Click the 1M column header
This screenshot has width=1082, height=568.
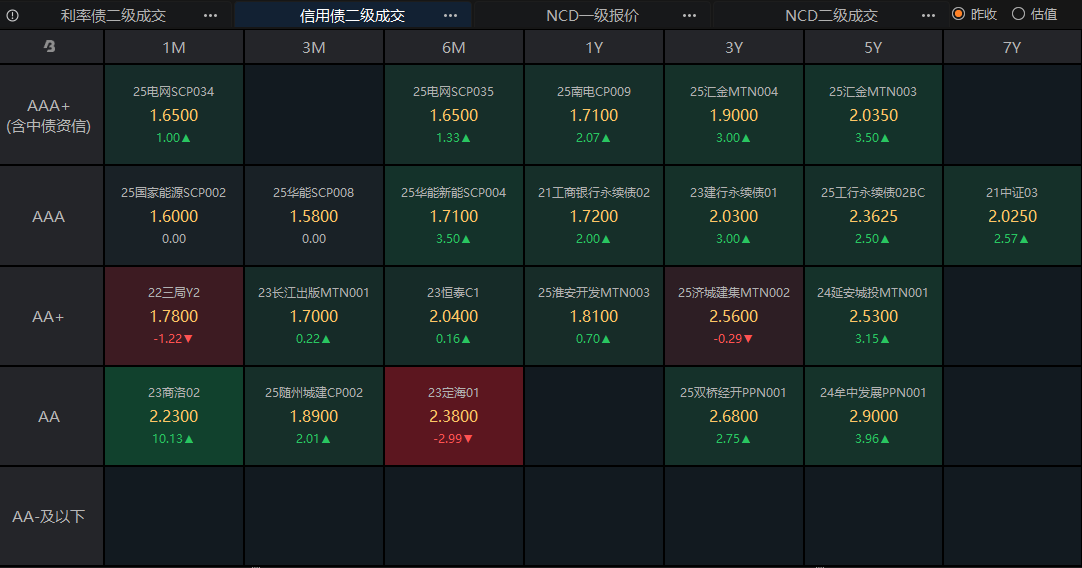[x=174, y=47]
